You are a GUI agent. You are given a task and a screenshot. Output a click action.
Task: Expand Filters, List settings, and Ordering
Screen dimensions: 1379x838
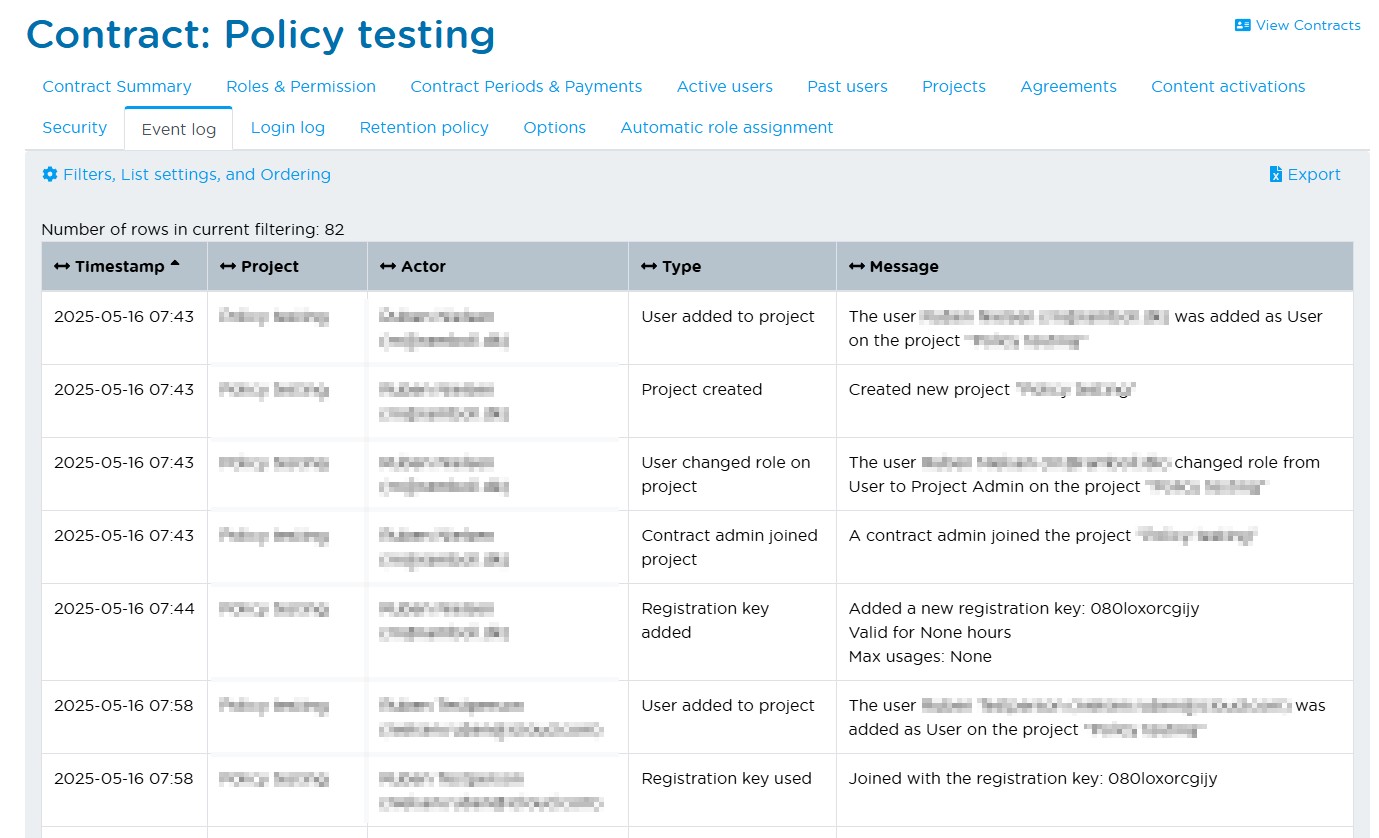(196, 175)
